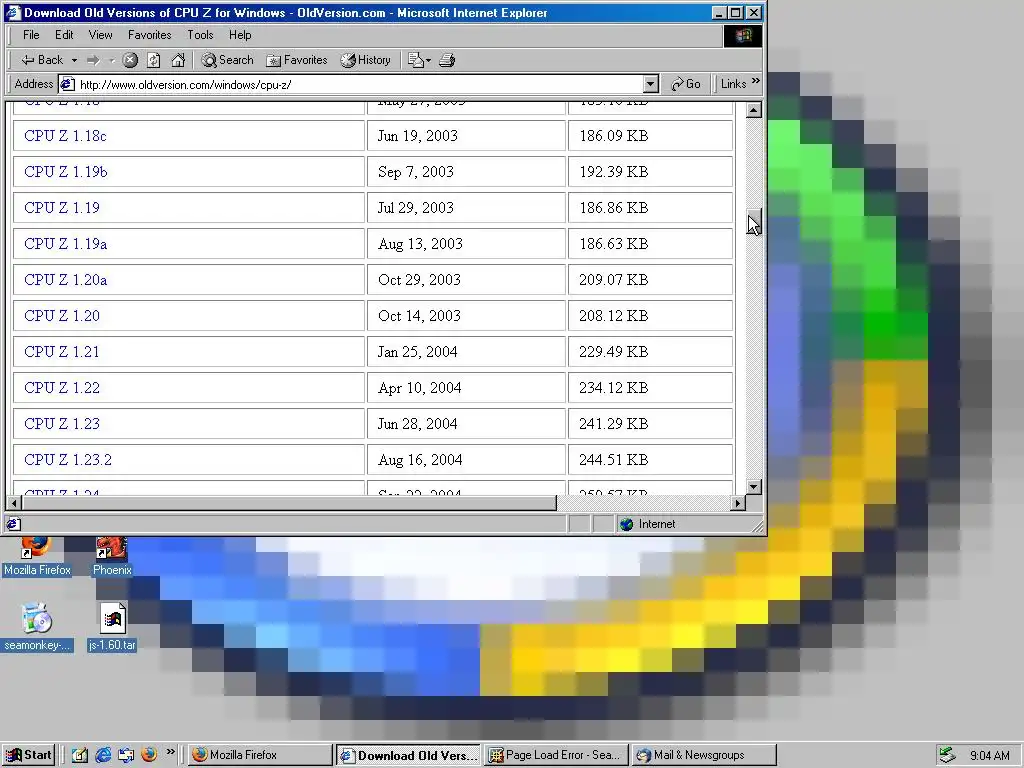Click the 9:04 AM taskbar clock
Screen dimensions: 1024x768
[x=989, y=756]
